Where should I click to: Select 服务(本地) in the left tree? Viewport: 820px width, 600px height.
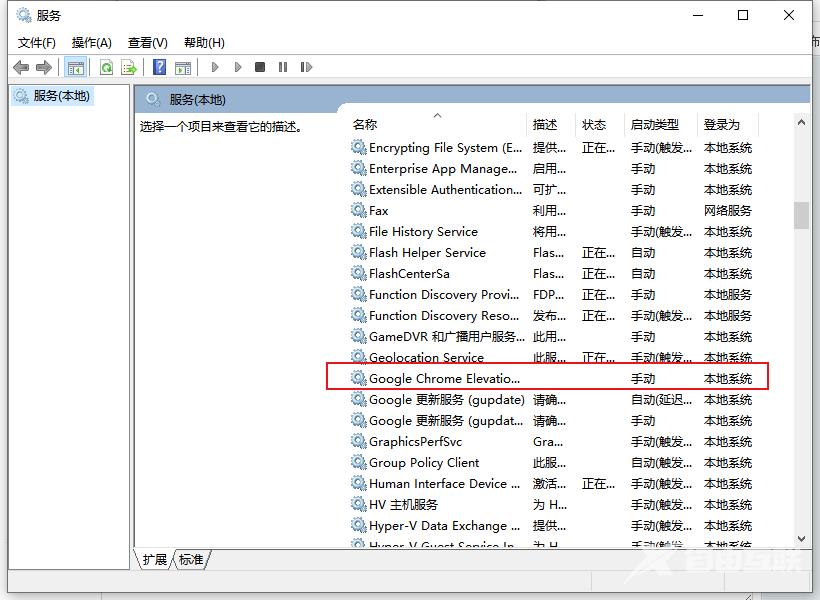(60, 96)
